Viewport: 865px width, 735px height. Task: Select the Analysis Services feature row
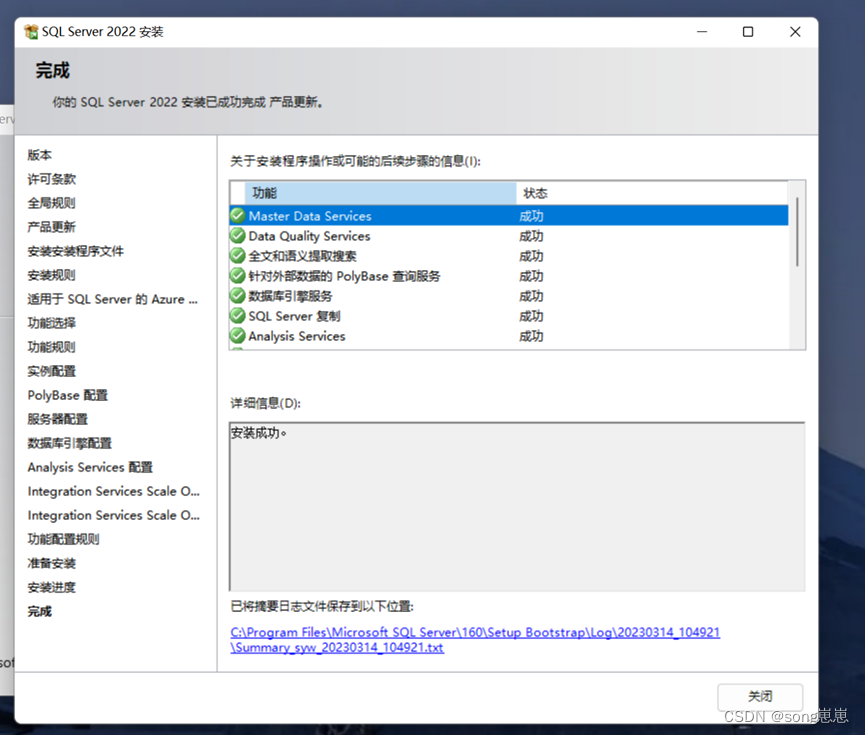tap(509, 336)
